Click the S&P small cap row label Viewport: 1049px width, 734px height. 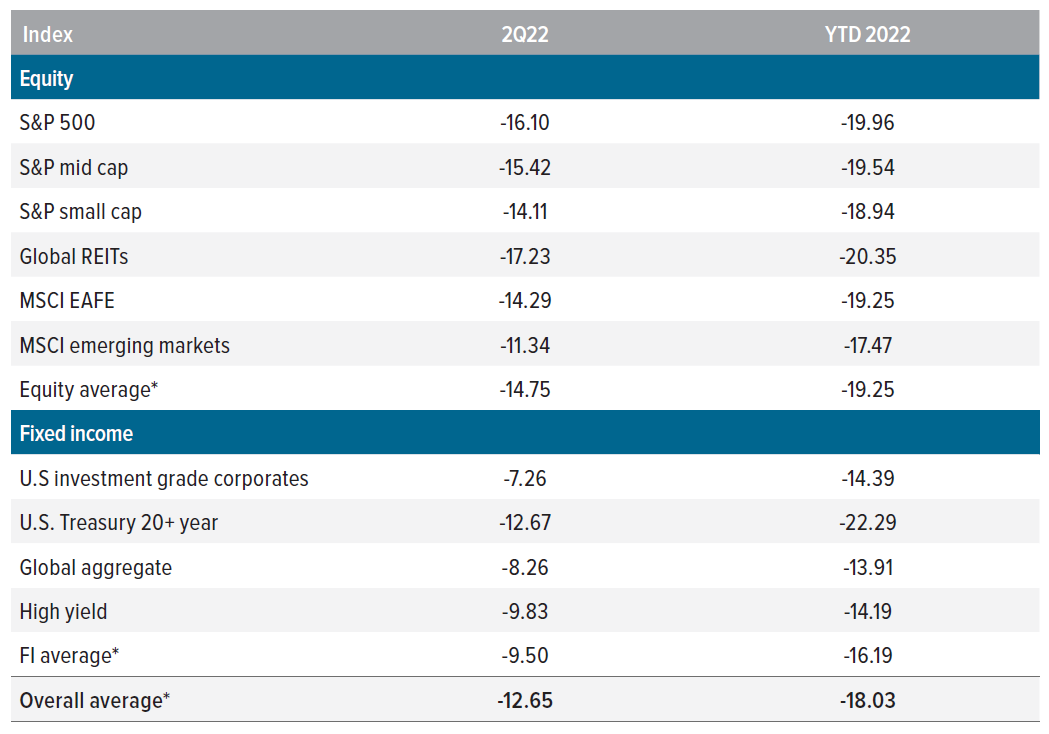tap(80, 211)
